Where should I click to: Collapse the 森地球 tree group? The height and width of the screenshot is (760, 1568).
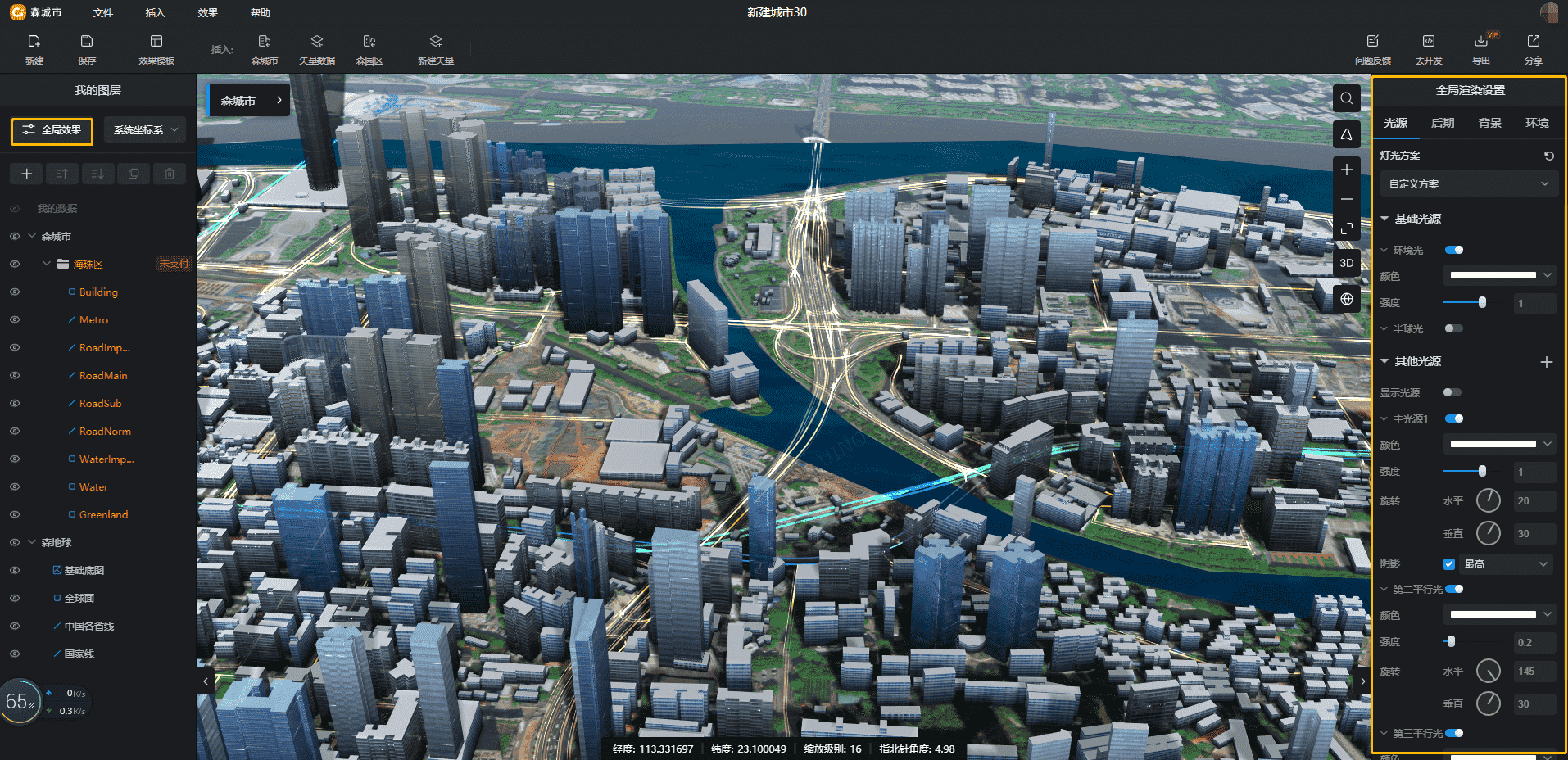click(32, 542)
